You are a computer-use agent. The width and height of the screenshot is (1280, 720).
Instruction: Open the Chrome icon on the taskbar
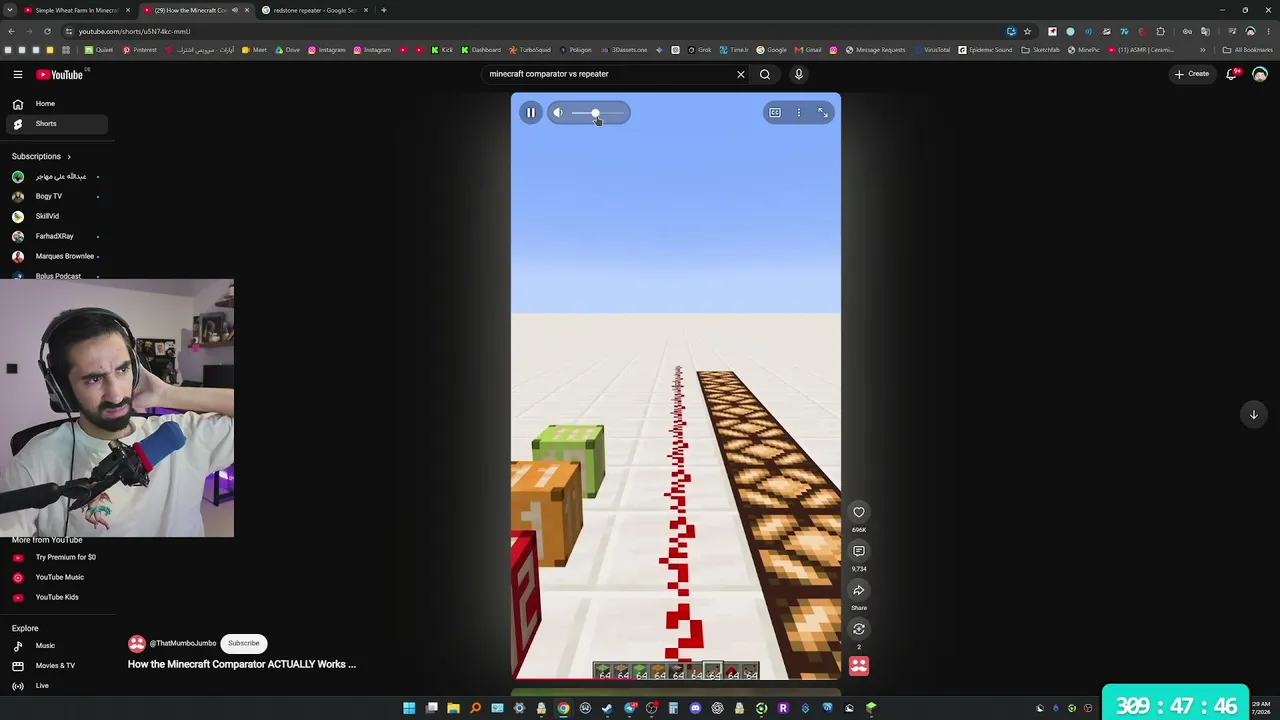563,708
